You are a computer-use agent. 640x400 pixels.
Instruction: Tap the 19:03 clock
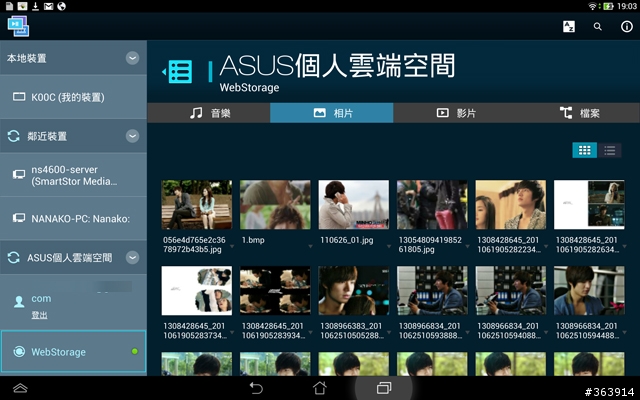click(x=627, y=6)
